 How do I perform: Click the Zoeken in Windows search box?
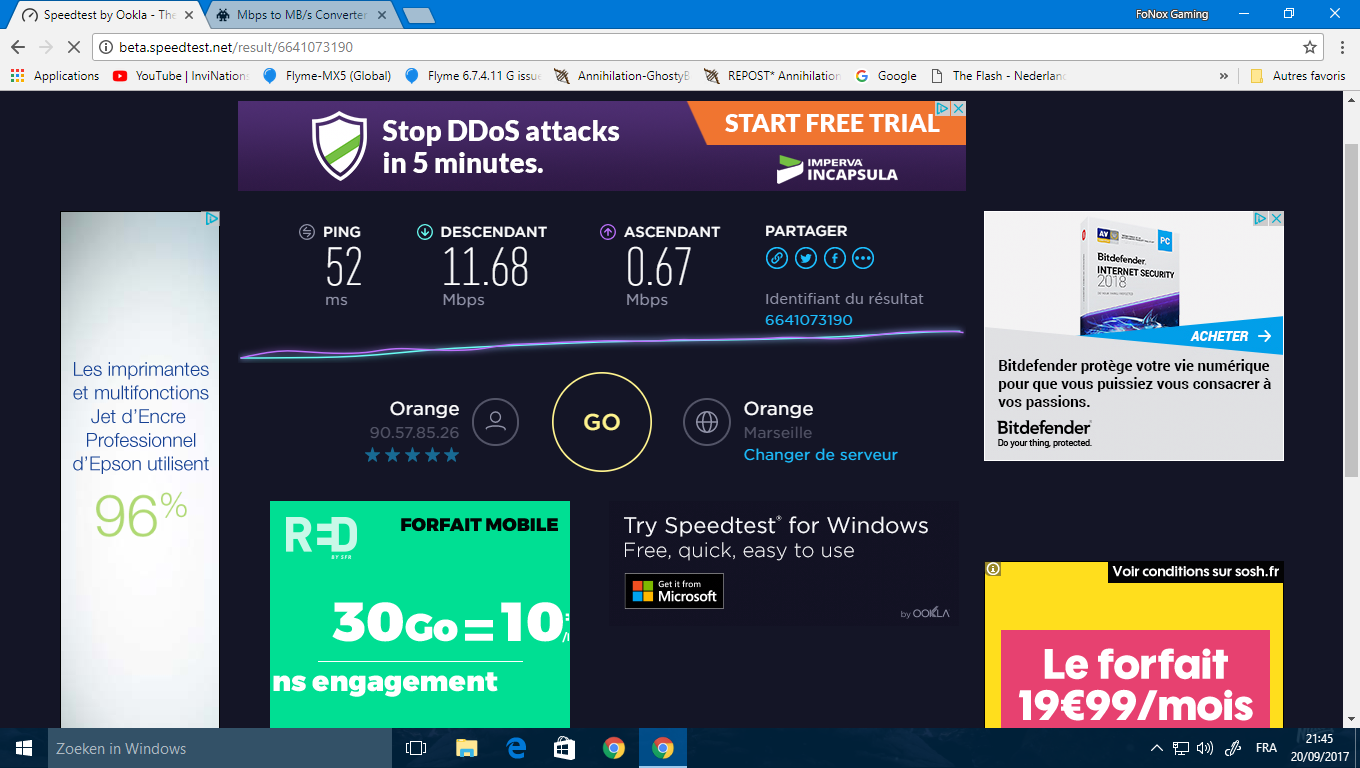click(x=220, y=748)
